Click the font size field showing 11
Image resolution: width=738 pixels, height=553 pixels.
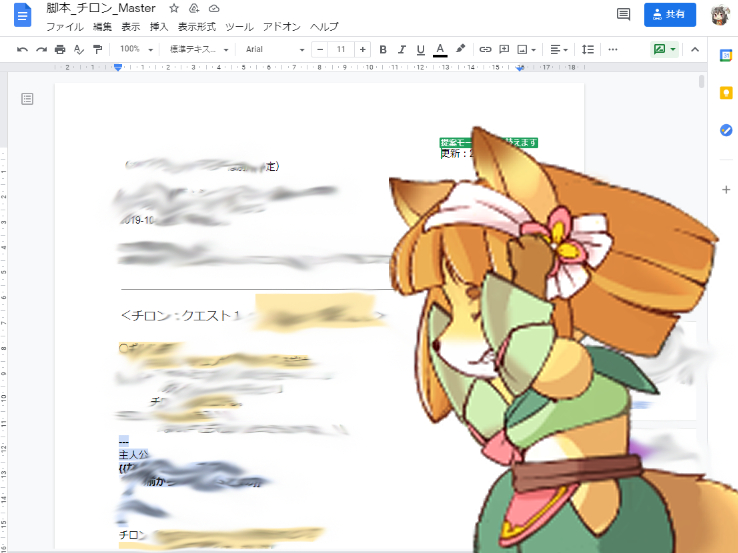point(341,49)
